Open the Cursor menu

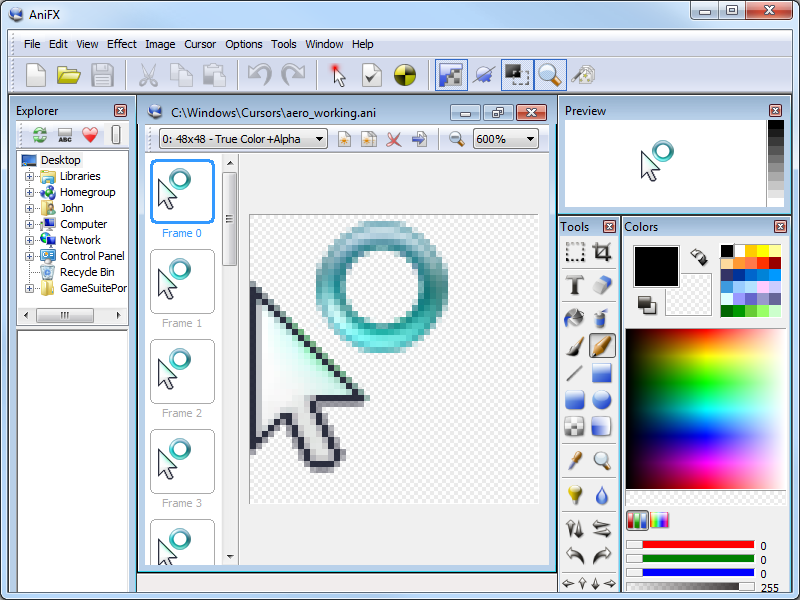(x=200, y=44)
